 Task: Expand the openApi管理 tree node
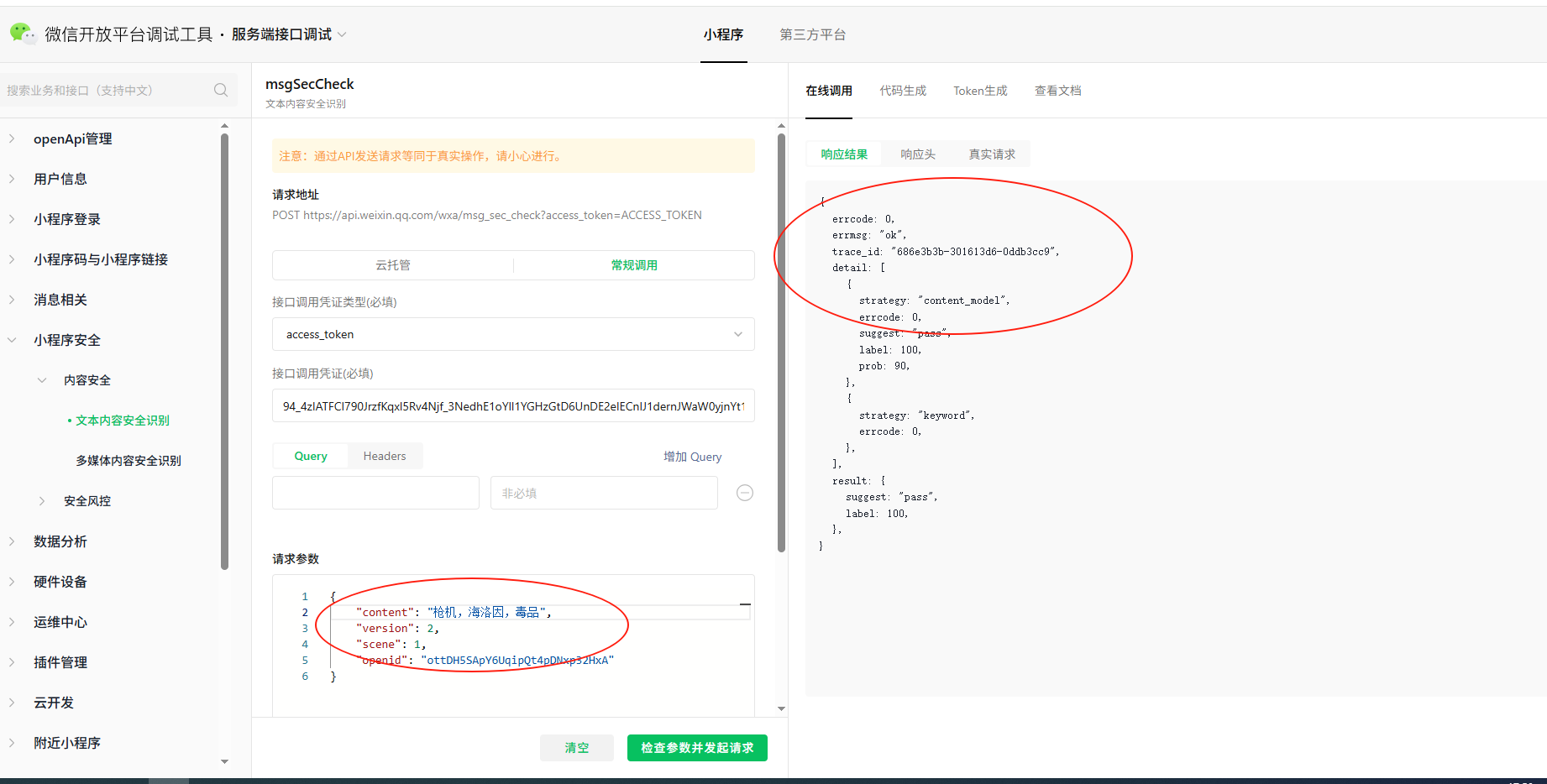12,139
